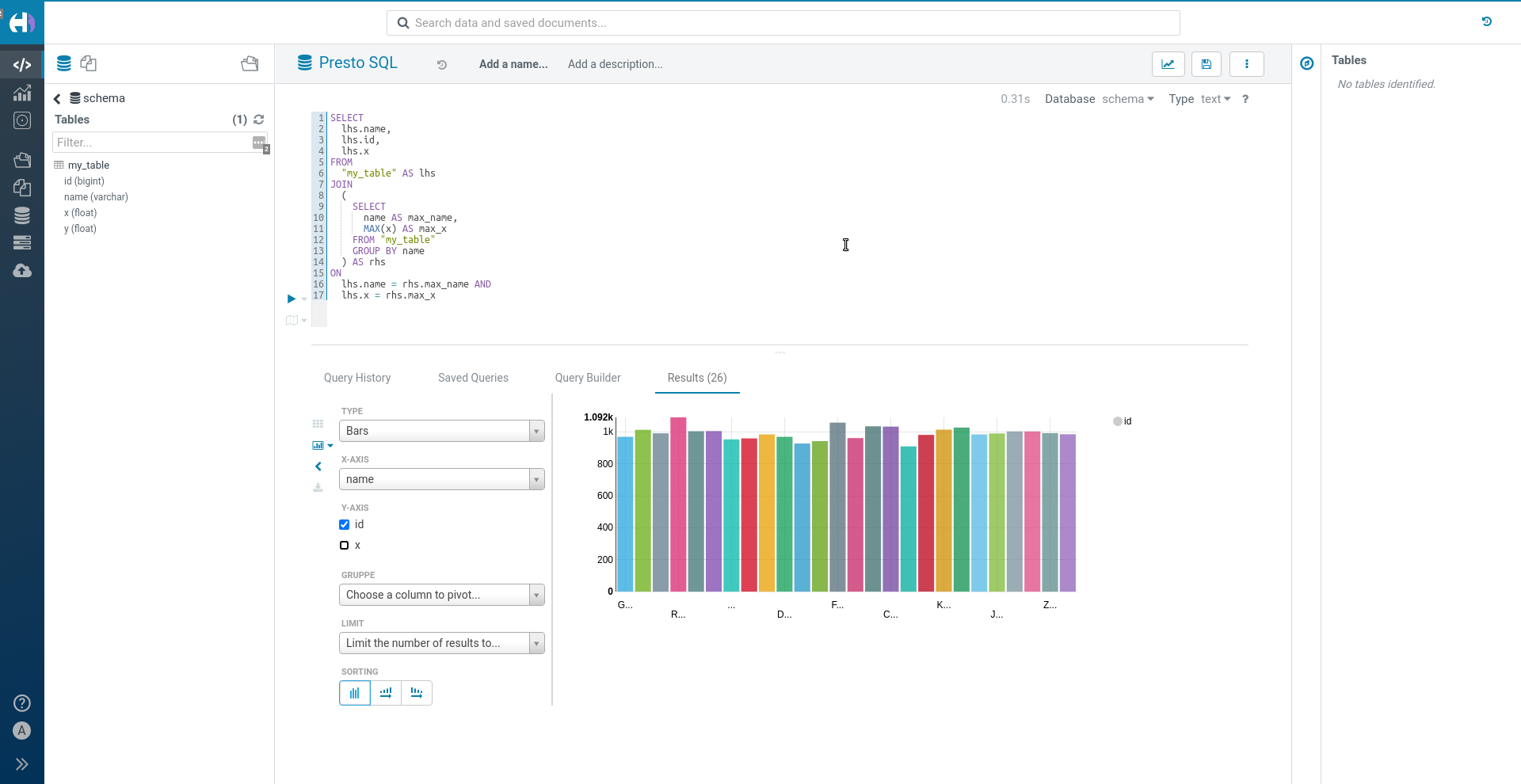Open the three-dot more options menu
Viewport: 1521px width, 784px height.
[x=1246, y=64]
